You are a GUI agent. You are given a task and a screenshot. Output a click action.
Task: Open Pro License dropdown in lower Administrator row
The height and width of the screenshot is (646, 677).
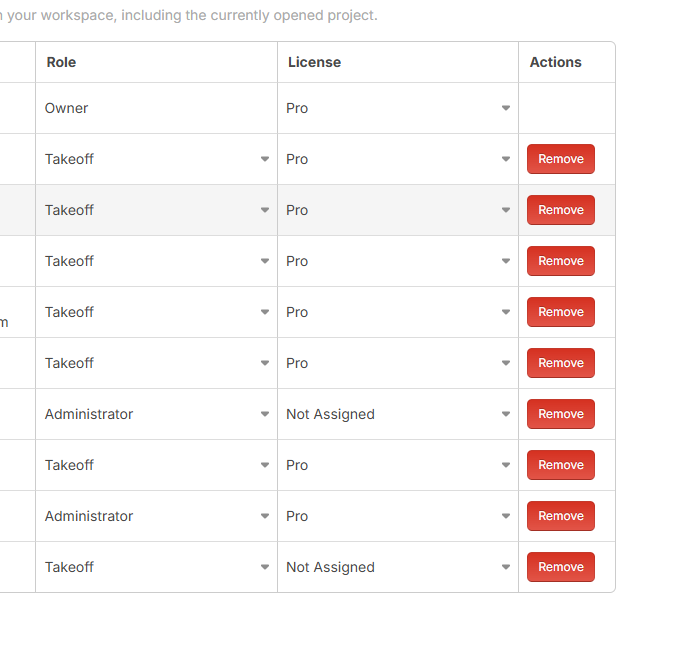click(x=398, y=516)
